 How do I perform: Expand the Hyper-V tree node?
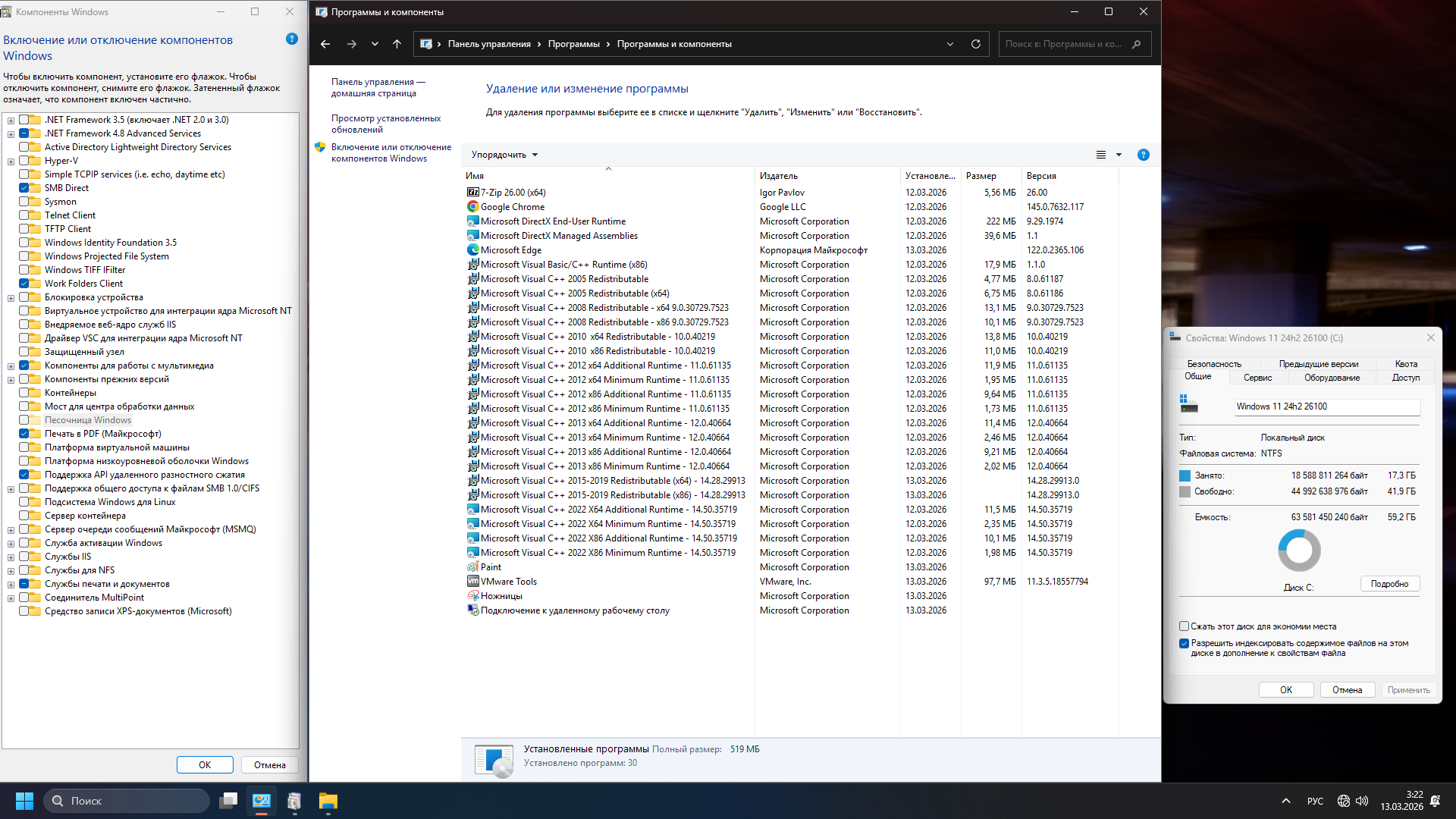tap(11, 161)
